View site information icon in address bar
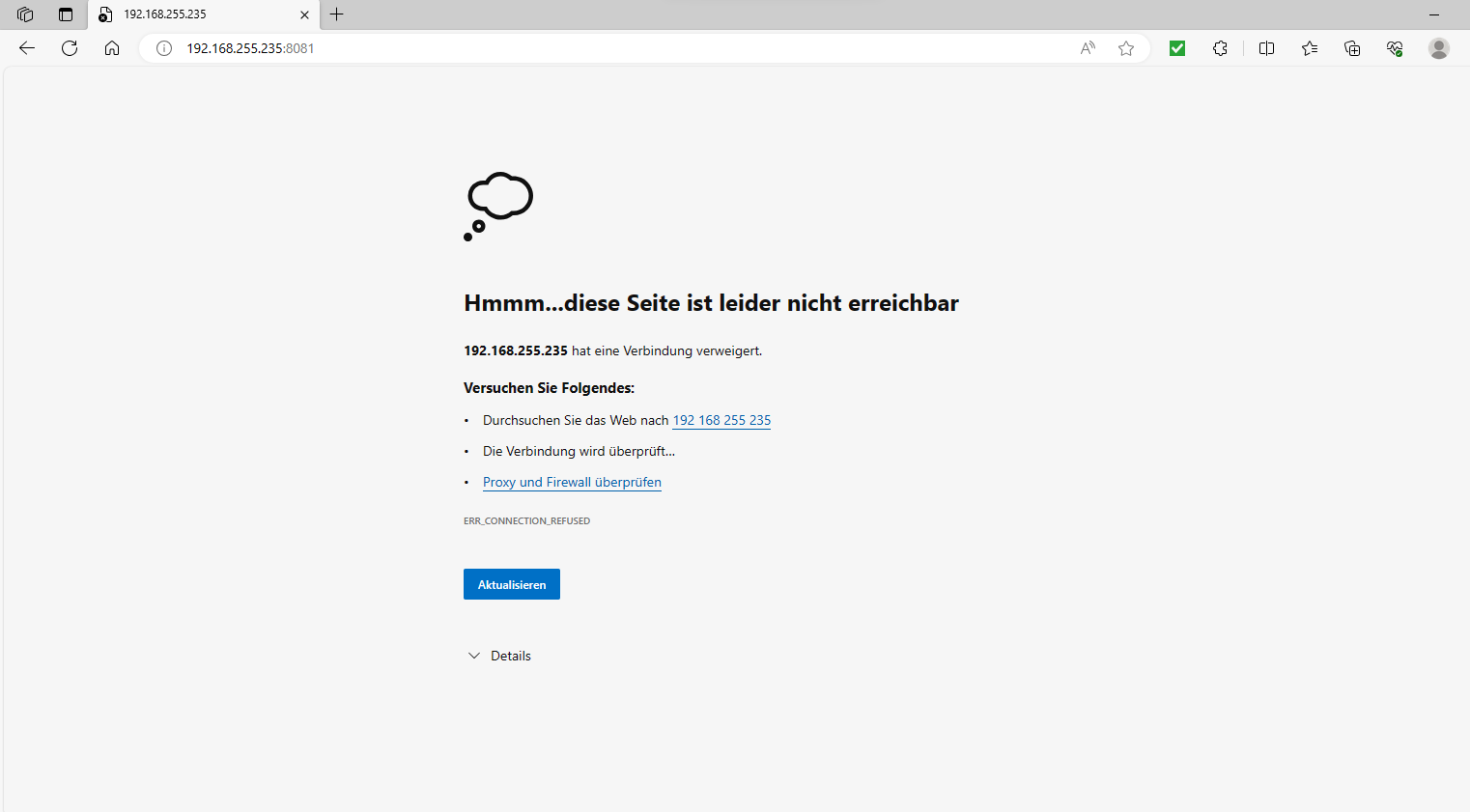Image resolution: width=1470 pixels, height=812 pixels. coord(164,48)
